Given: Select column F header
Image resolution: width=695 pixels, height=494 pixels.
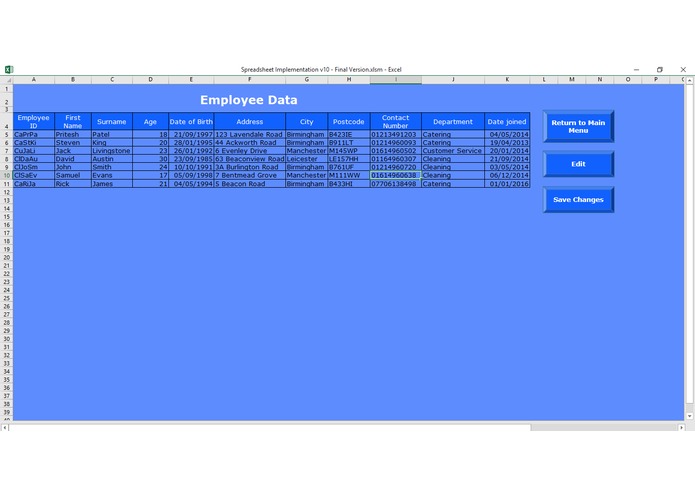Looking at the screenshot, I should click(x=250, y=80).
